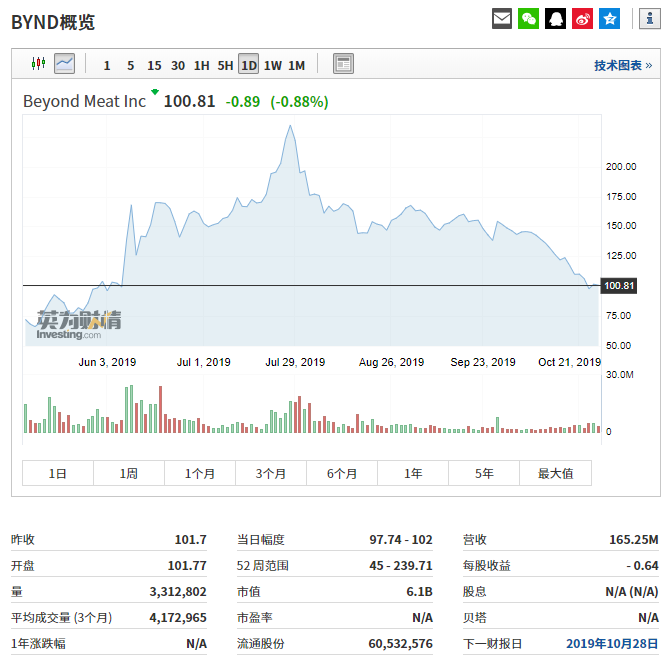Select the area line chart type
This screenshot has height=671, width=669.
coord(65,64)
